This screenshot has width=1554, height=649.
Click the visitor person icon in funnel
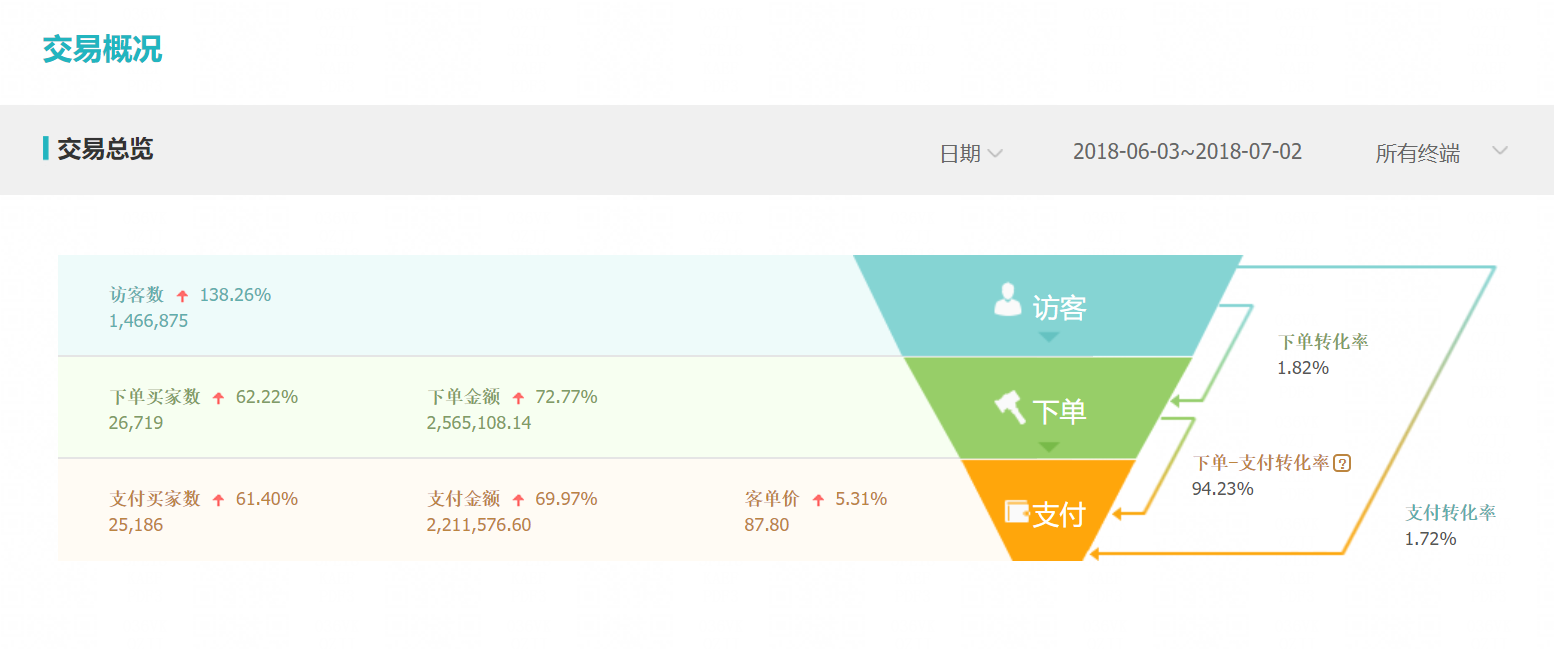(x=1008, y=300)
